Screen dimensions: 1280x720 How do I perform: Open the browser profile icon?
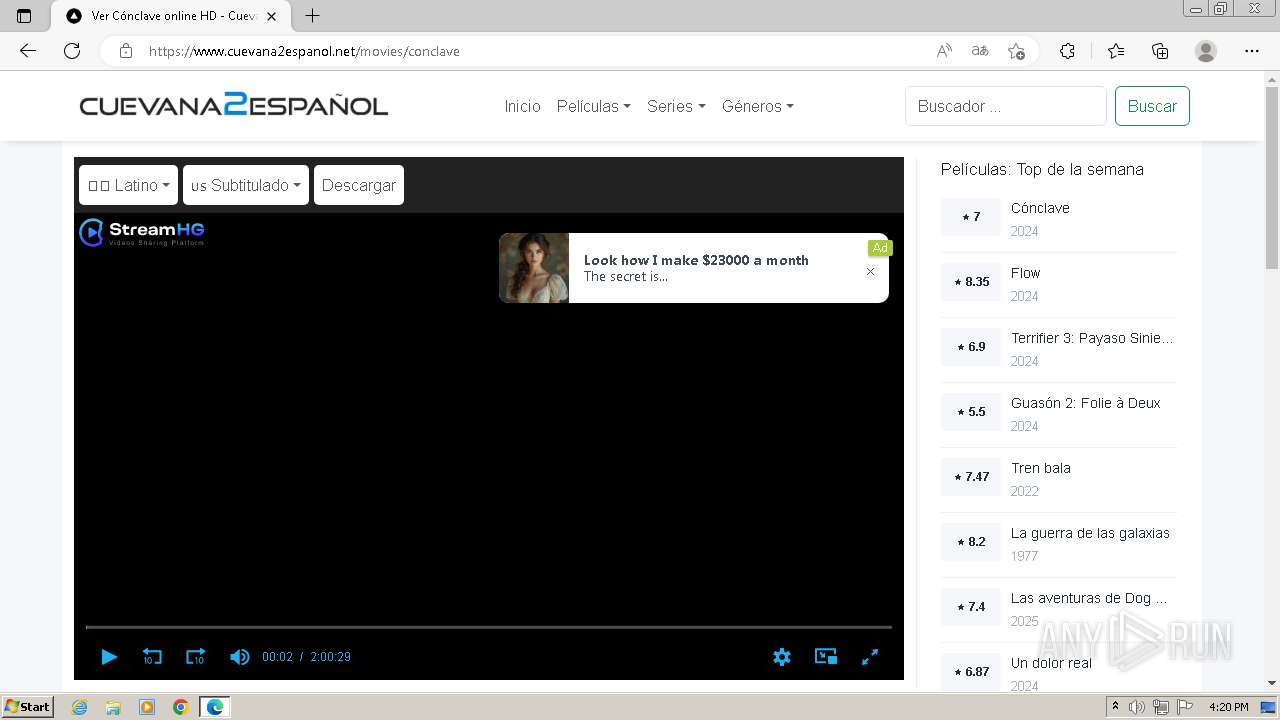point(1206,51)
